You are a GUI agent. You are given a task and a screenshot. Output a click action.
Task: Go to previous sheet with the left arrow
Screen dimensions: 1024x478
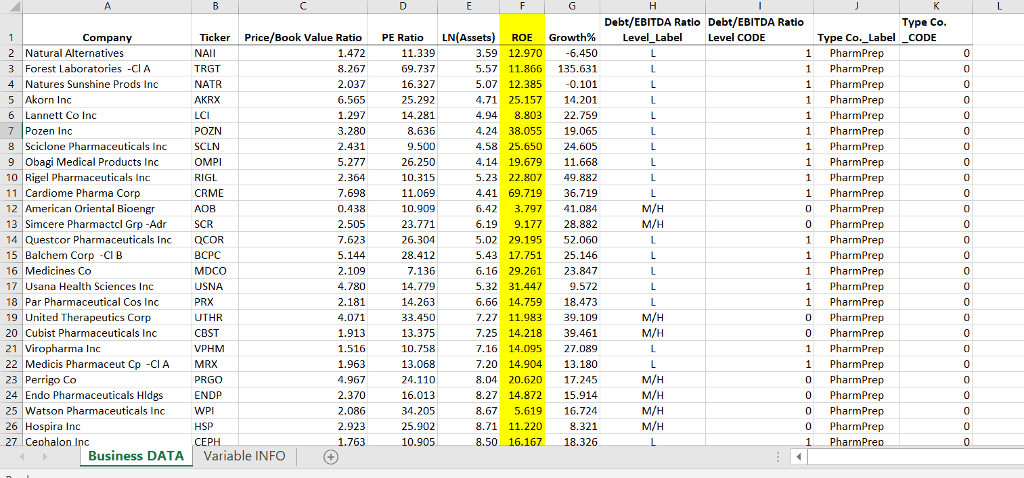coord(24,456)
